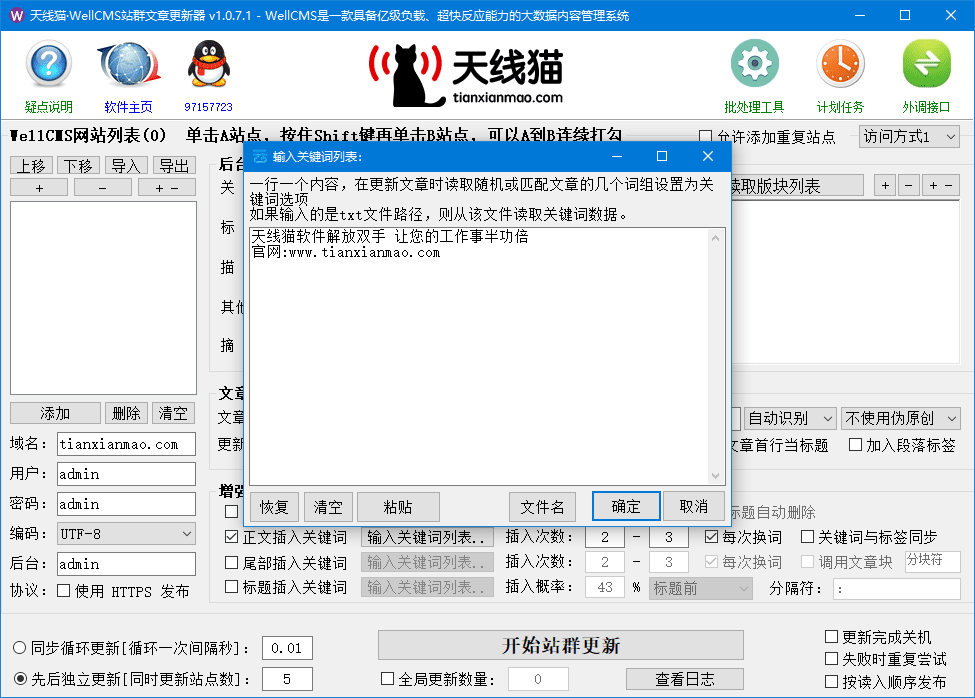Open the 编码 UTF-8 dropdown
The height and width of the screenshot is (698, 975).
click(126, 534)
